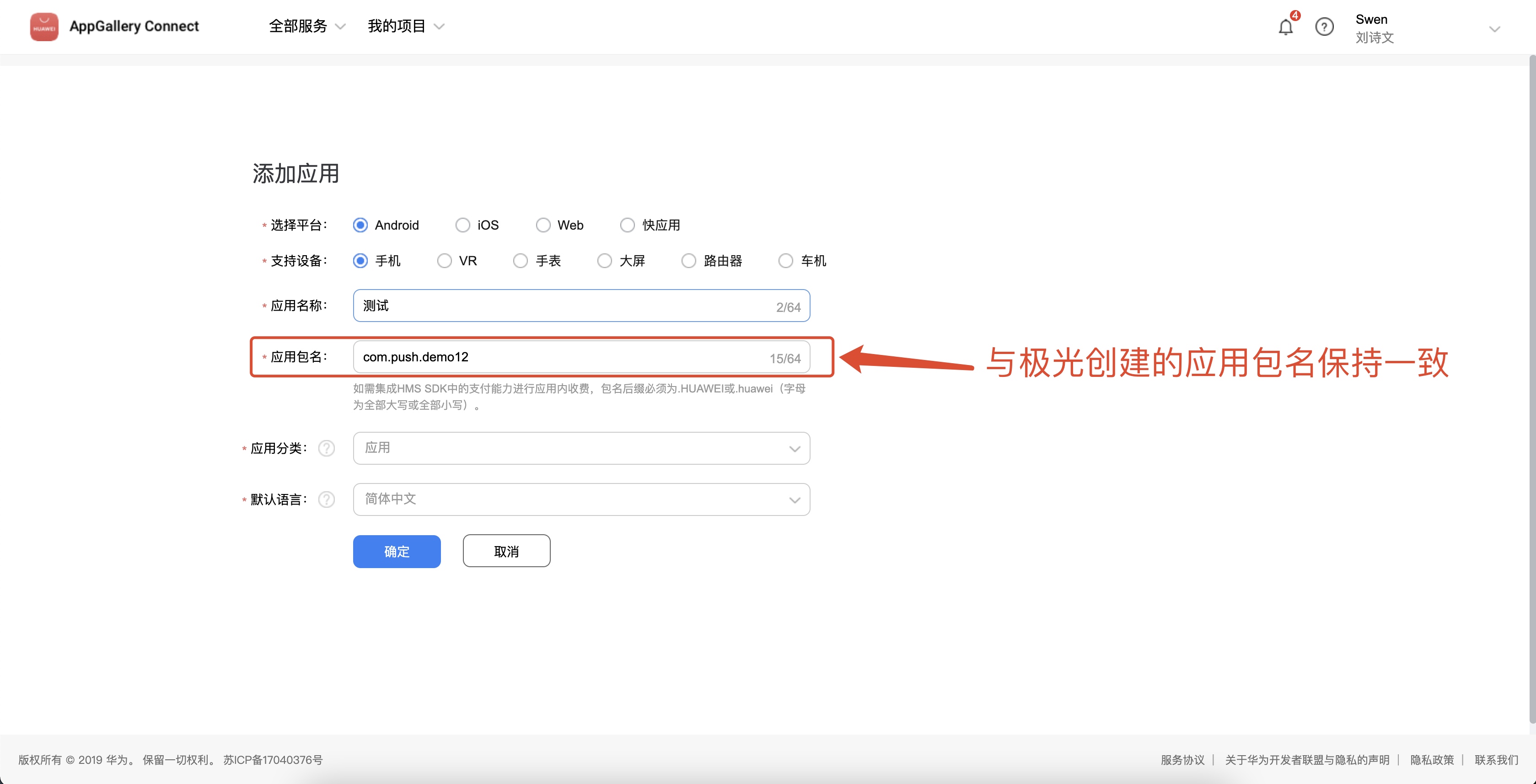The width and height of the screenshot is (1536, 784).
Task: Open the notification bell with 4 alerts
Action: coord(1285,27)
